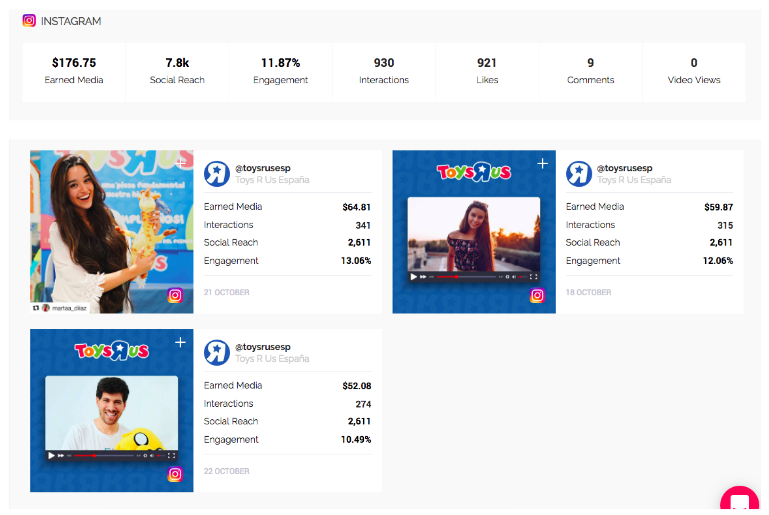Select the Video Views summary card

click(694, 71)
